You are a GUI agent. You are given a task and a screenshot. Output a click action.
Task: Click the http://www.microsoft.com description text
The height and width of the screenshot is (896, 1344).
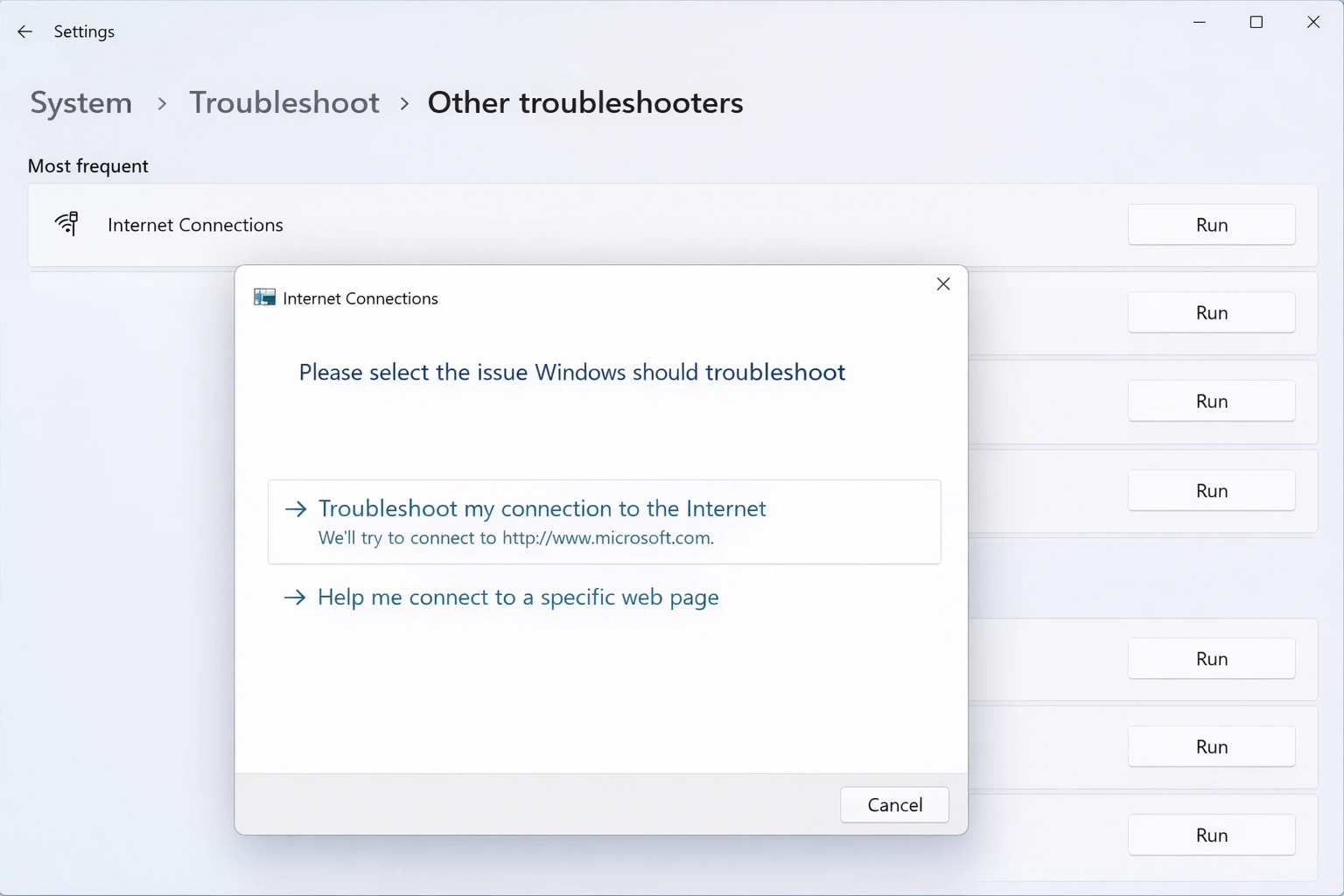point(516,537)
